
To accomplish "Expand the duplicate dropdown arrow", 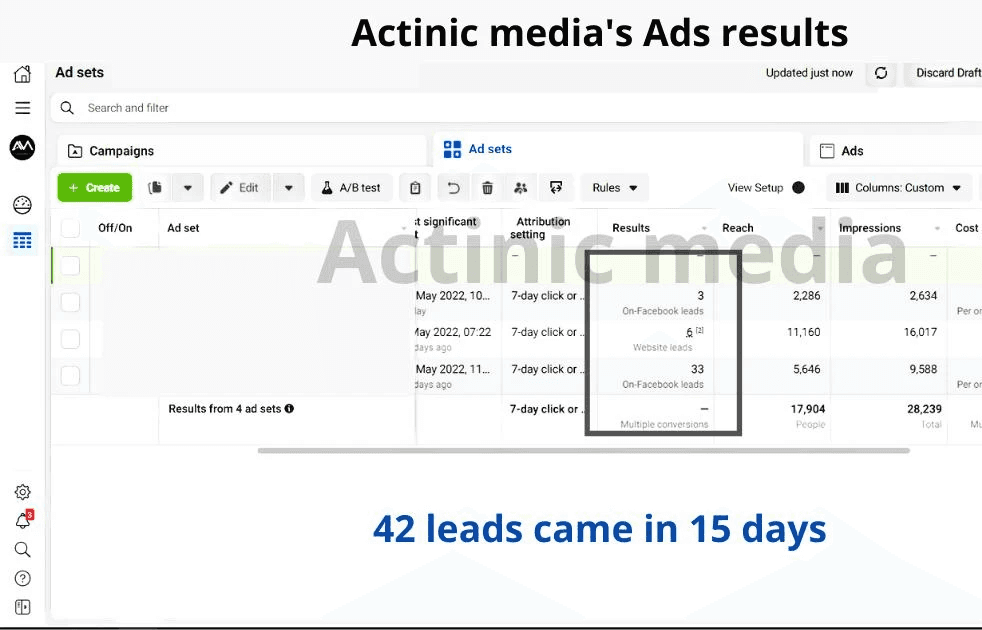I will 188,188.
